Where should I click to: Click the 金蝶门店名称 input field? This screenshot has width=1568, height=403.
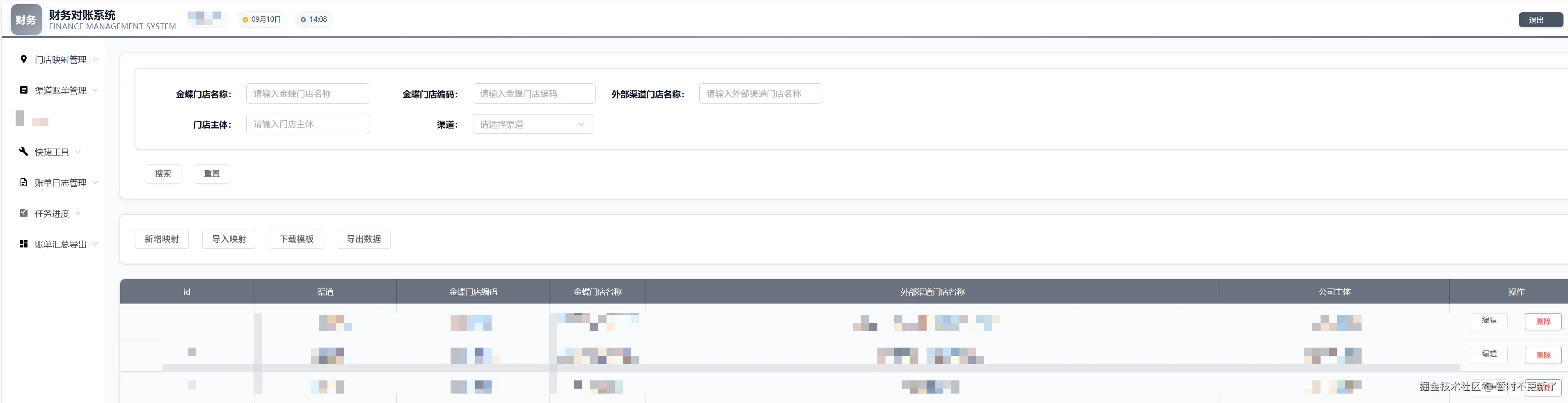[x=307, y=93]
